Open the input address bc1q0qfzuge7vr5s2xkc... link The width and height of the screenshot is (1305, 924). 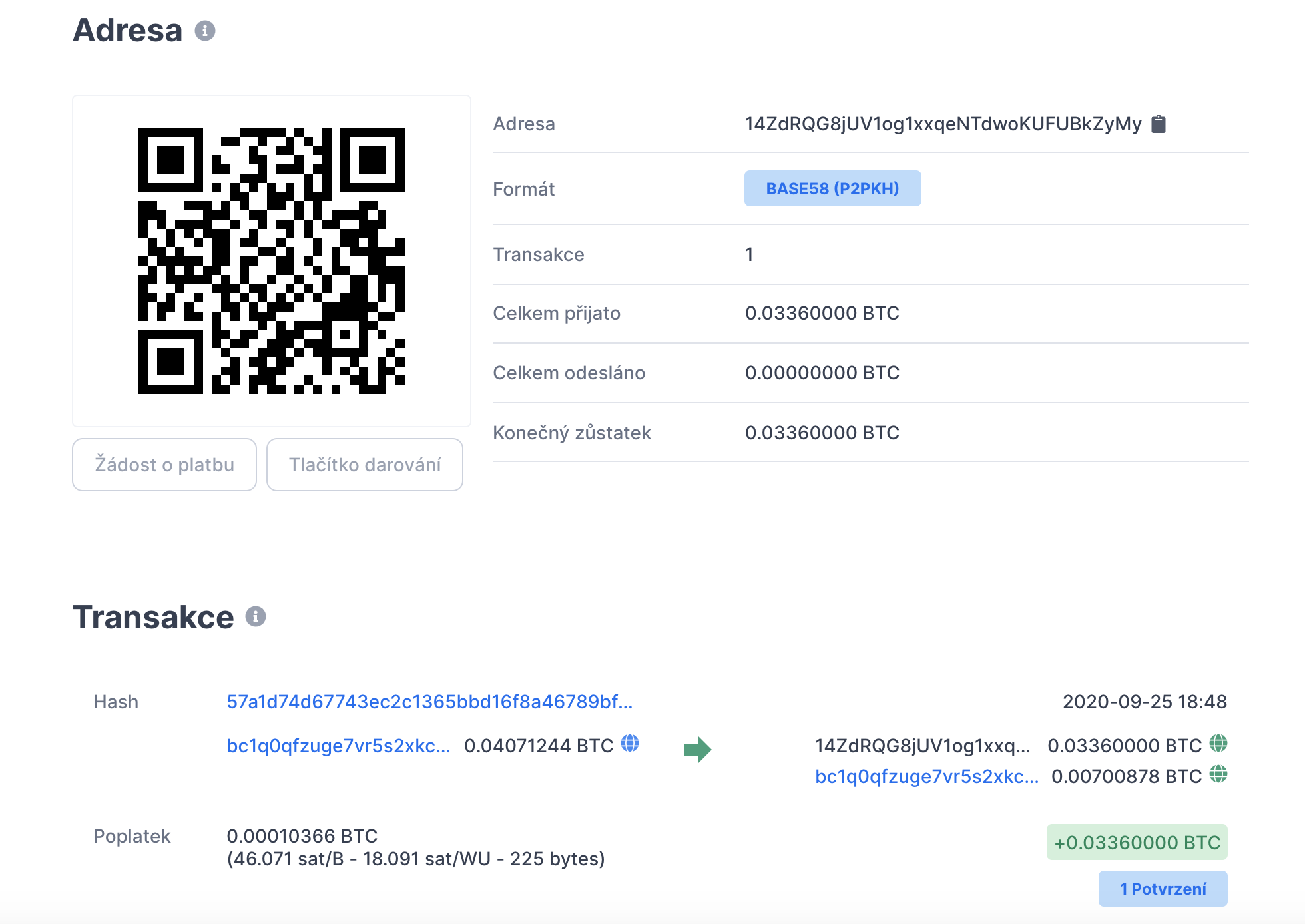[x=338, y=746]
